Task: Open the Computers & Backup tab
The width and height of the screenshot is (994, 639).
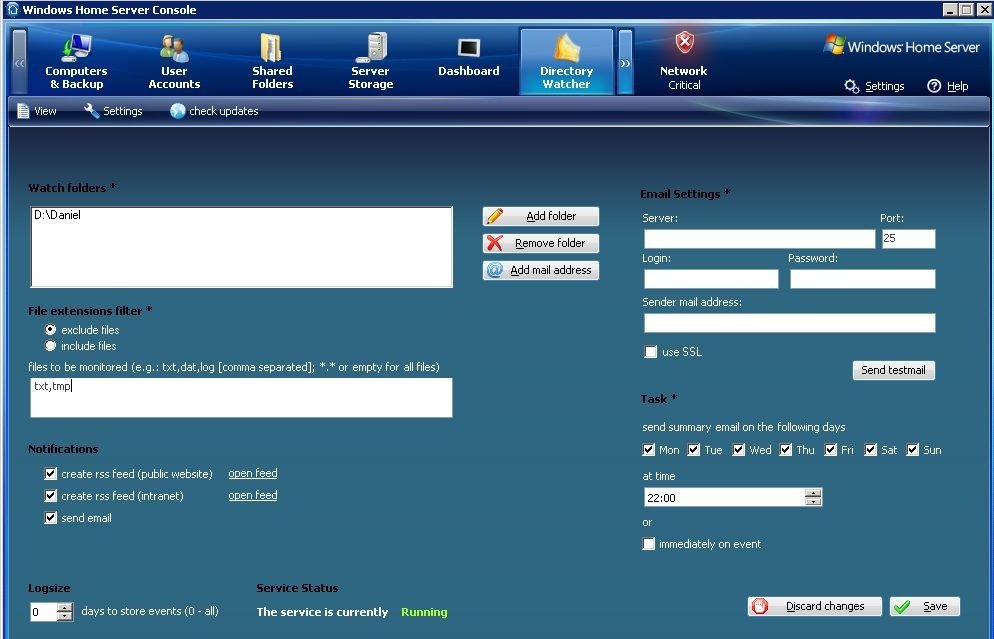Action: pyautogui.click(x=76, y=62)
